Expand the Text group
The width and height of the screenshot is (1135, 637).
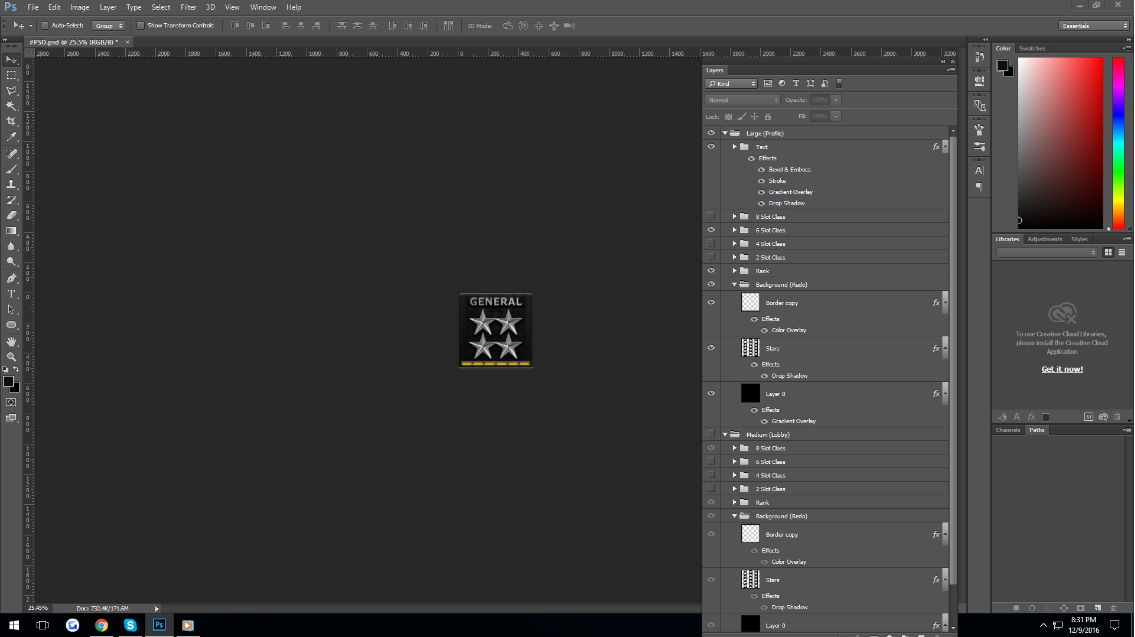click(x=734, y=147)
